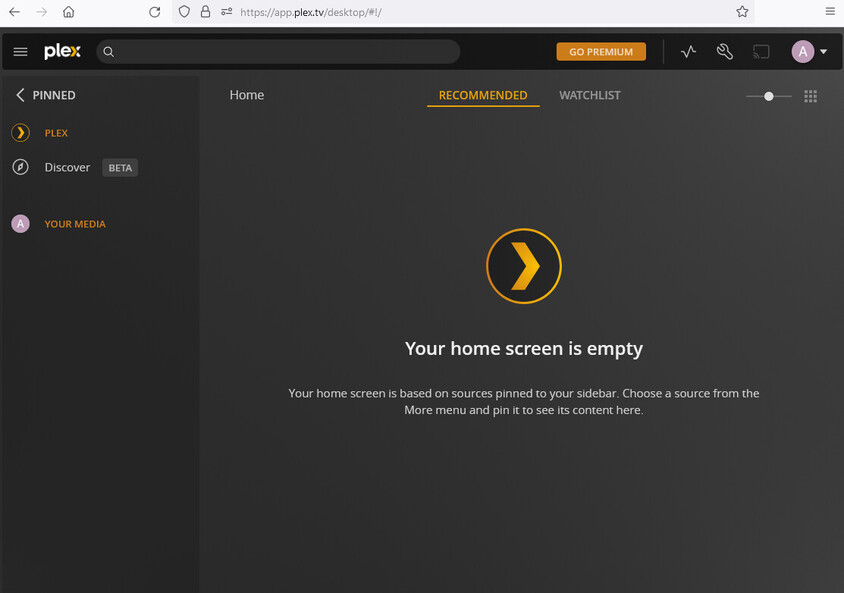Click the Cast to device icon
This screenshot has height=593, width=844.
point(761,52)
